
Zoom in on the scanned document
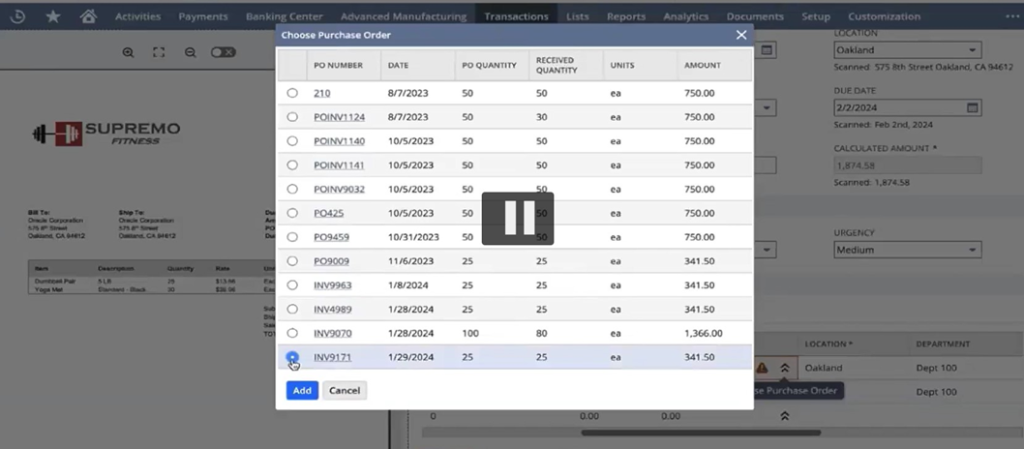(x=128, y=52)
